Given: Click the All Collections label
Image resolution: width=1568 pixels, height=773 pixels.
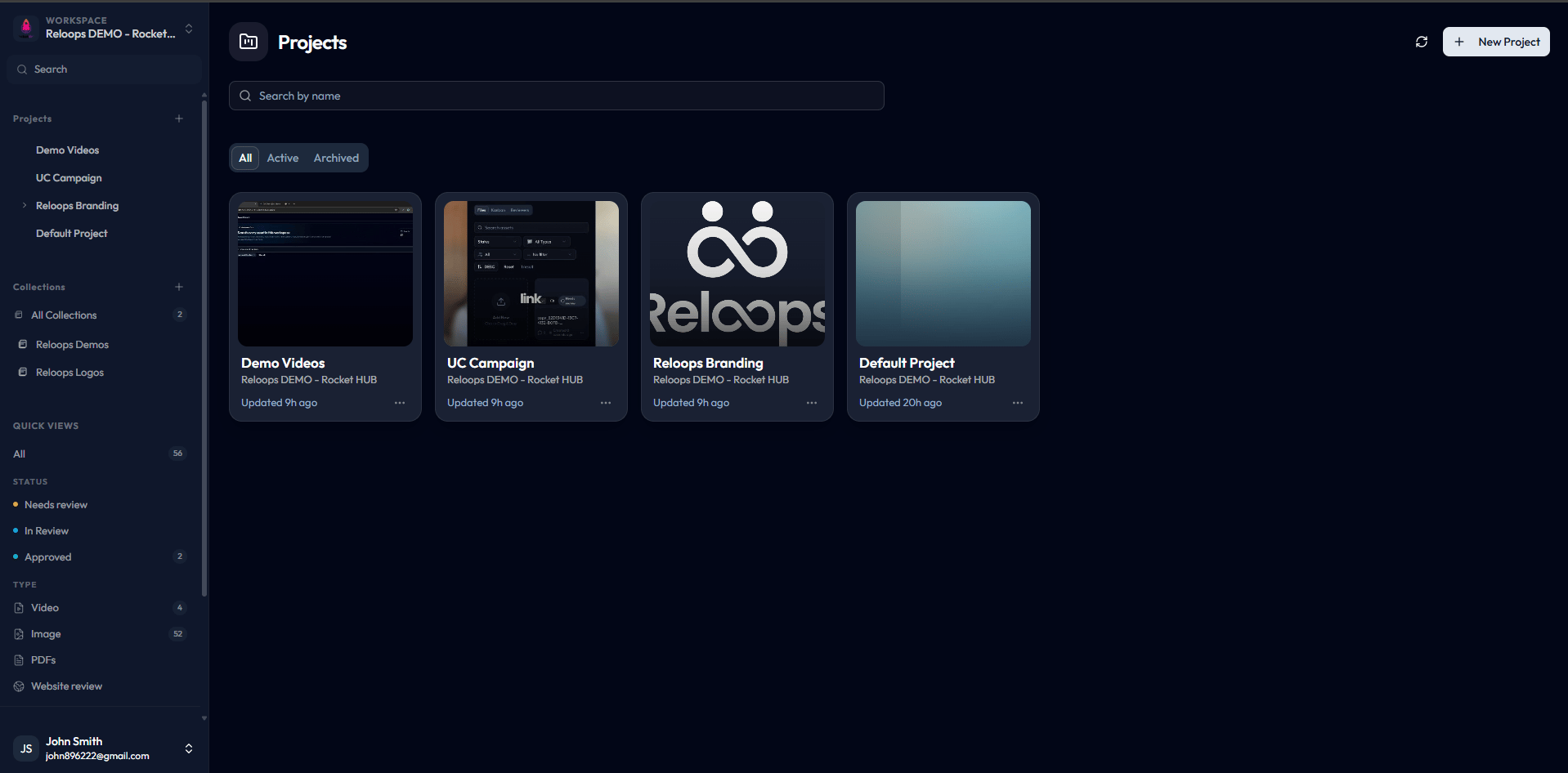Looking at the screenshot, I should point(64,315).
